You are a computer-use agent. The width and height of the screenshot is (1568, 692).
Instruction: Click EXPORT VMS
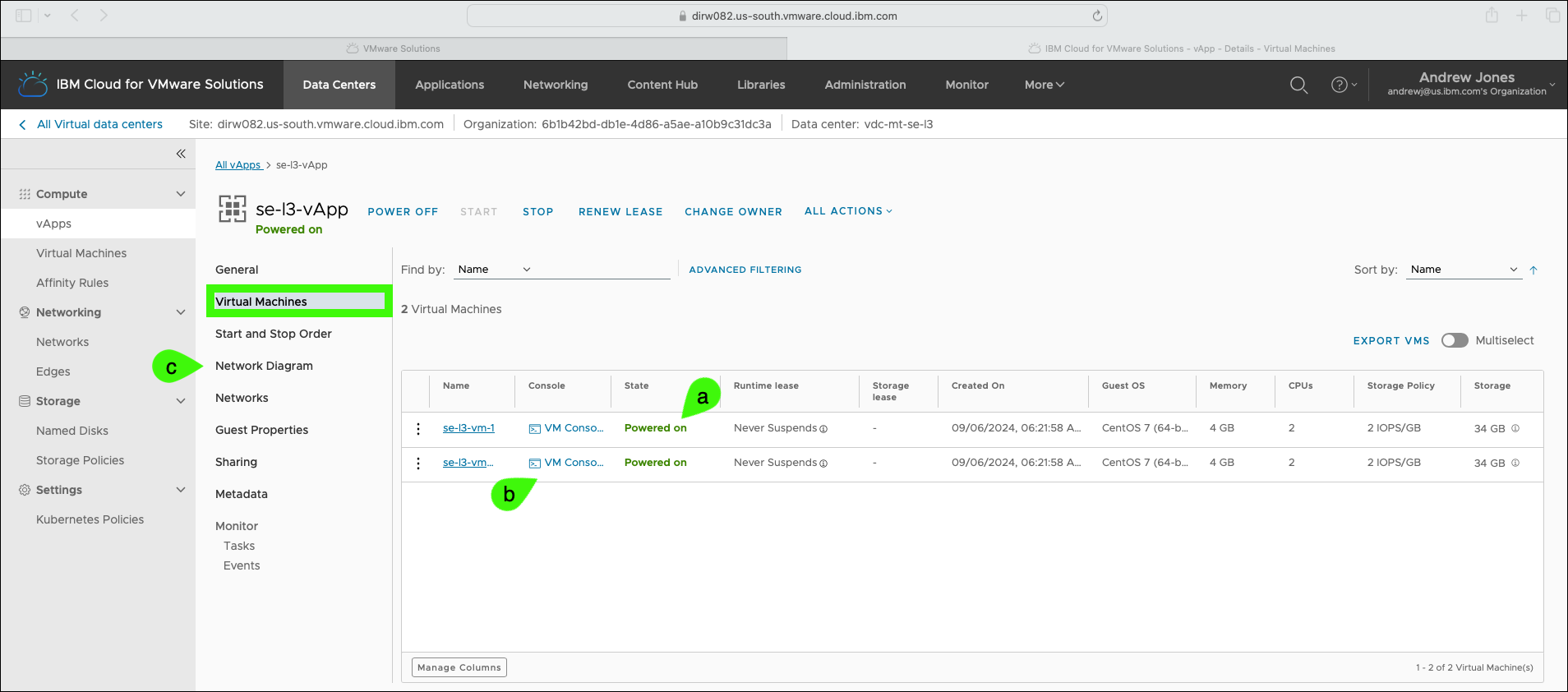(x=1391, y=340)
